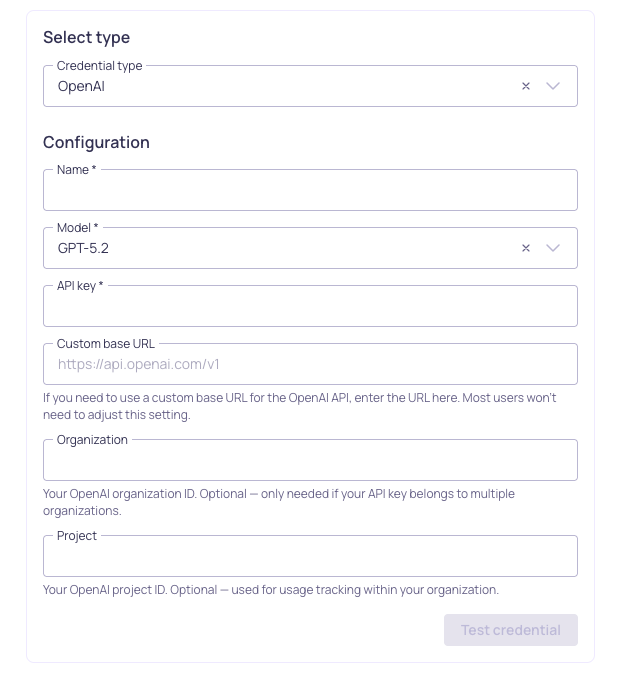Click the organization ID help text
The image size is (627, 676).
coord(279,502)
